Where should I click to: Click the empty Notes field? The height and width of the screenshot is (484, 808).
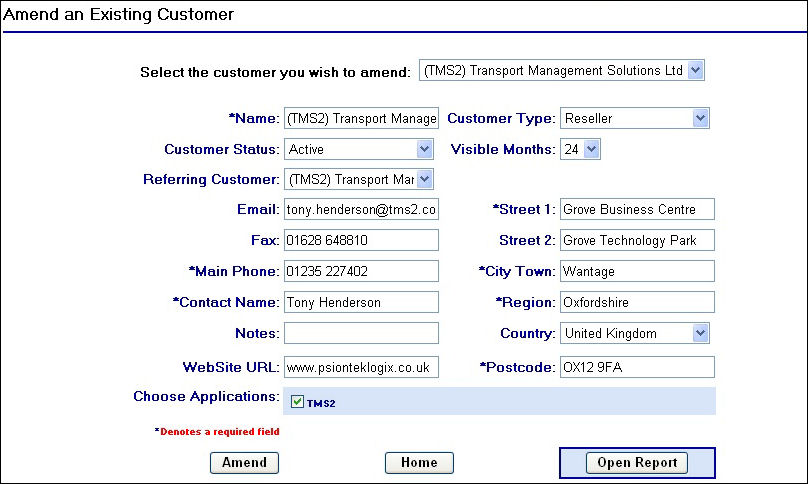[x=361, y=333]
